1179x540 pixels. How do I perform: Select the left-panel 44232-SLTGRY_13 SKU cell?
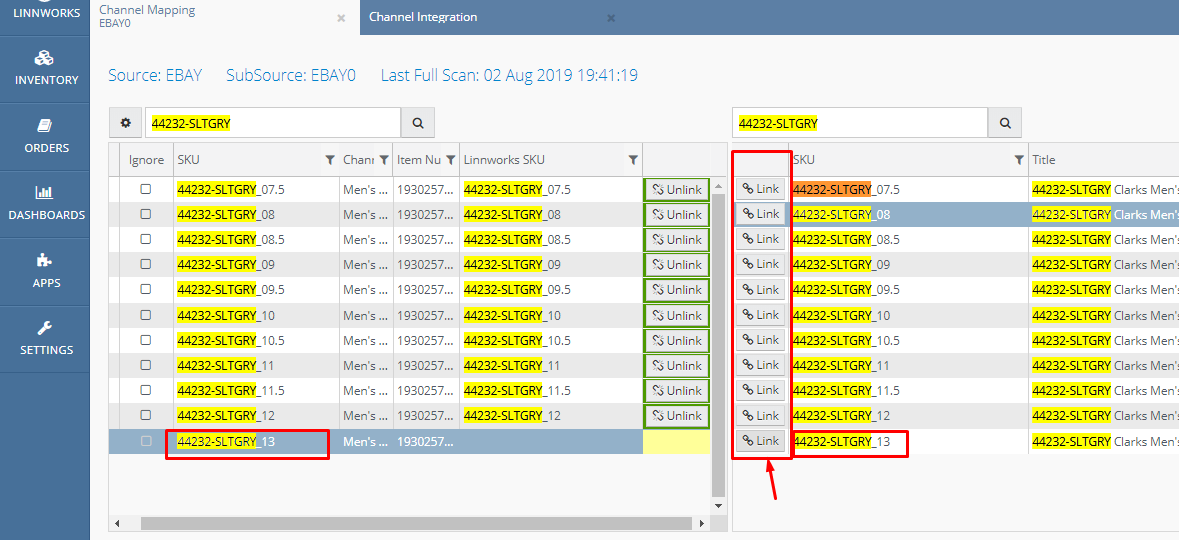256,441
